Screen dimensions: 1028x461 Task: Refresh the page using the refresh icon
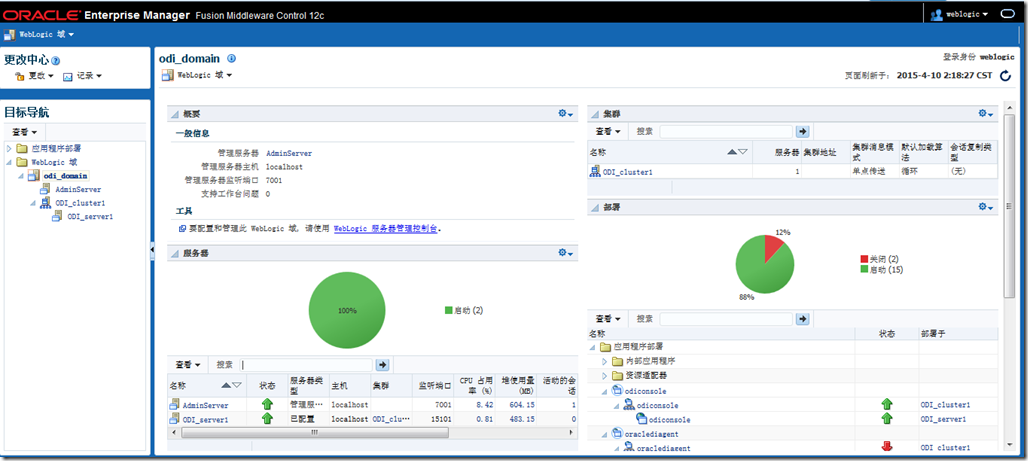[x=1005, y=75]
